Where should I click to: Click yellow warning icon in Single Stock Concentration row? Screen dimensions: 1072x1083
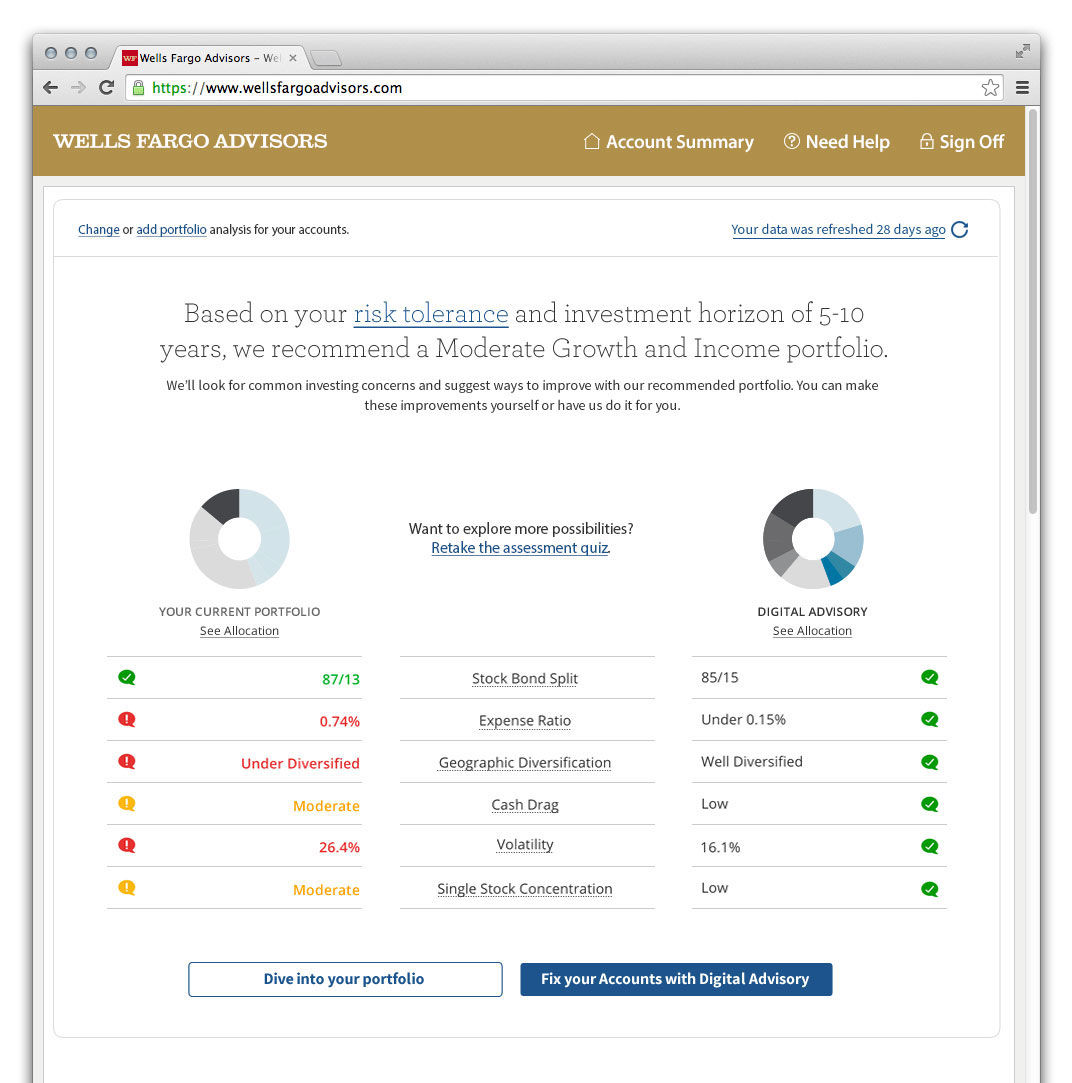126,888
